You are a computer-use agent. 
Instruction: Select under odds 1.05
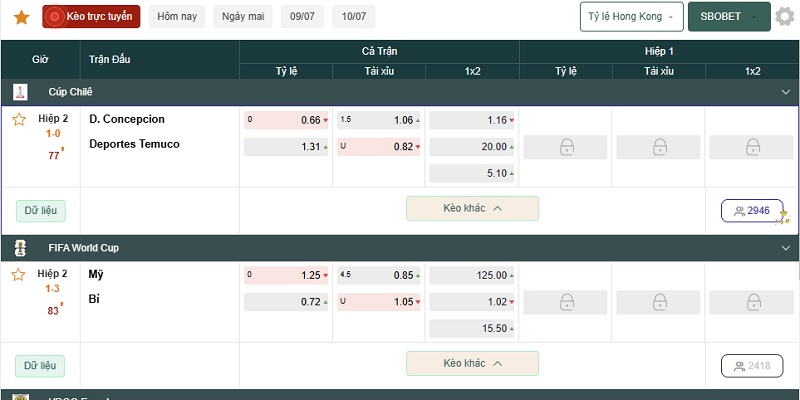[379, 302]
